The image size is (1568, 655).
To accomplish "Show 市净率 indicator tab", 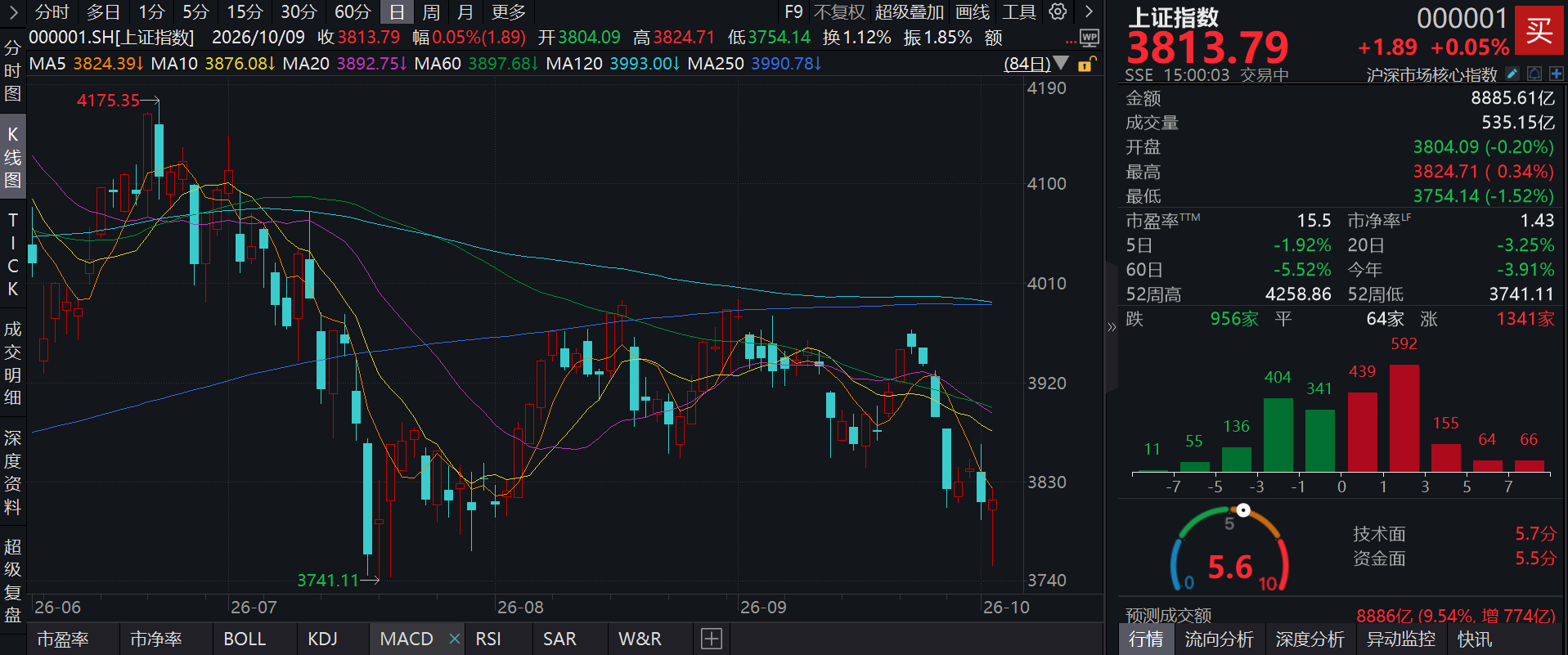I will point(155,639).
